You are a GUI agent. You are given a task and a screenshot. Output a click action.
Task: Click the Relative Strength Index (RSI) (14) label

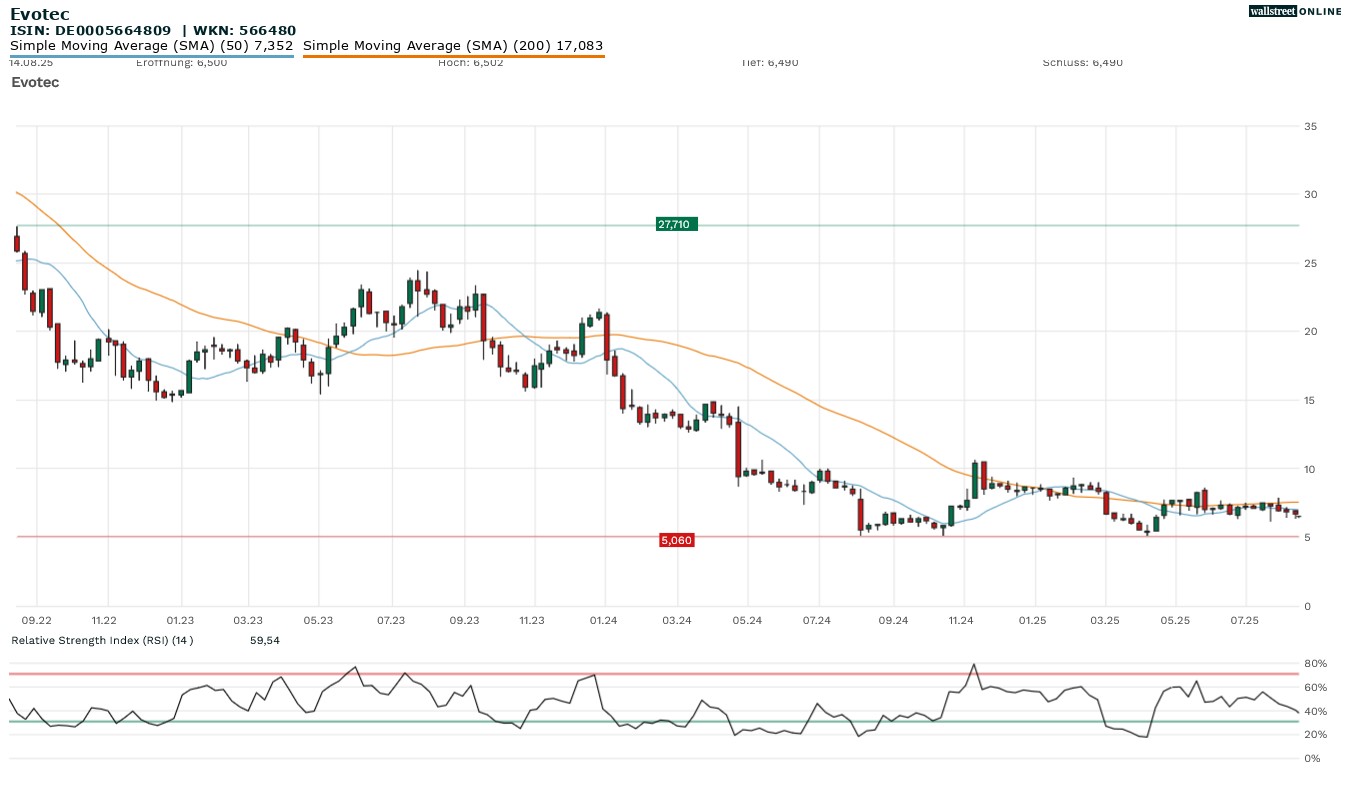click(102, 640)
